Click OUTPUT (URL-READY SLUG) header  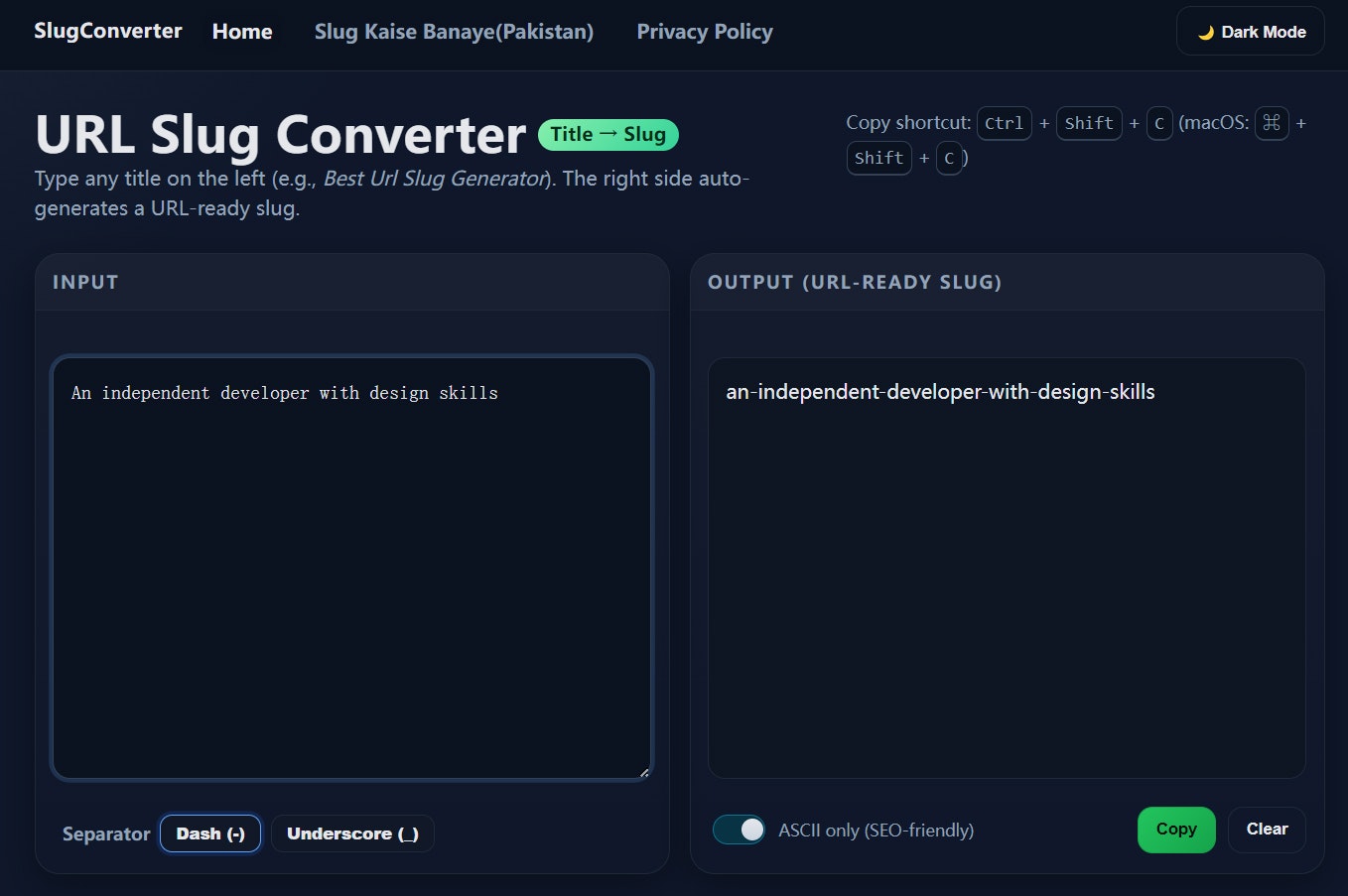tap(1008, 282)
